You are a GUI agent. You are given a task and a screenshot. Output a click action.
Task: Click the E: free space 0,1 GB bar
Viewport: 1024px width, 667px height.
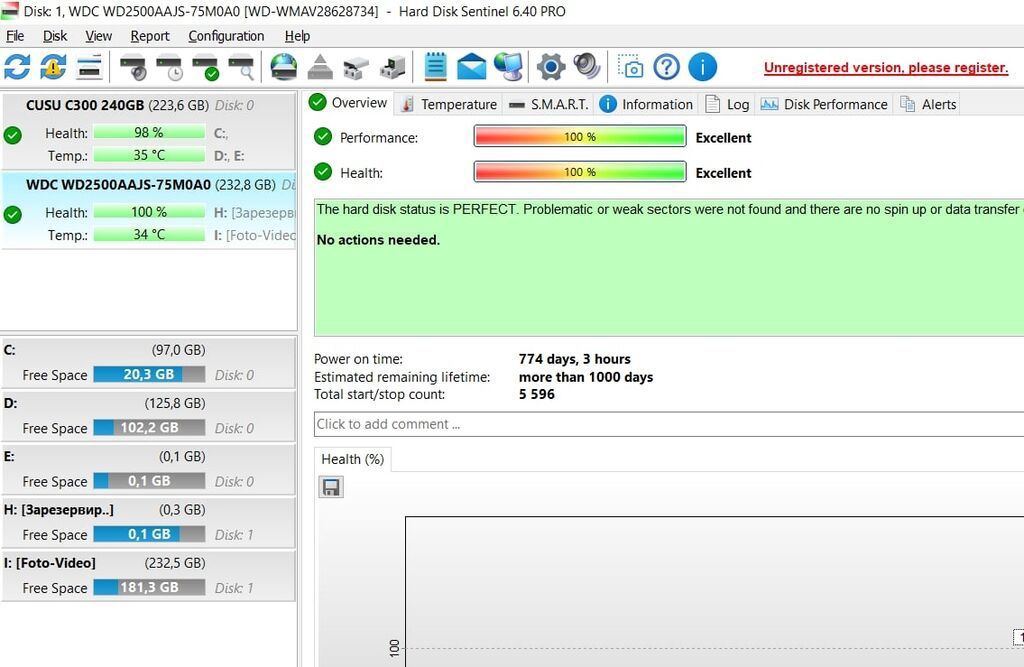point(149,481)
